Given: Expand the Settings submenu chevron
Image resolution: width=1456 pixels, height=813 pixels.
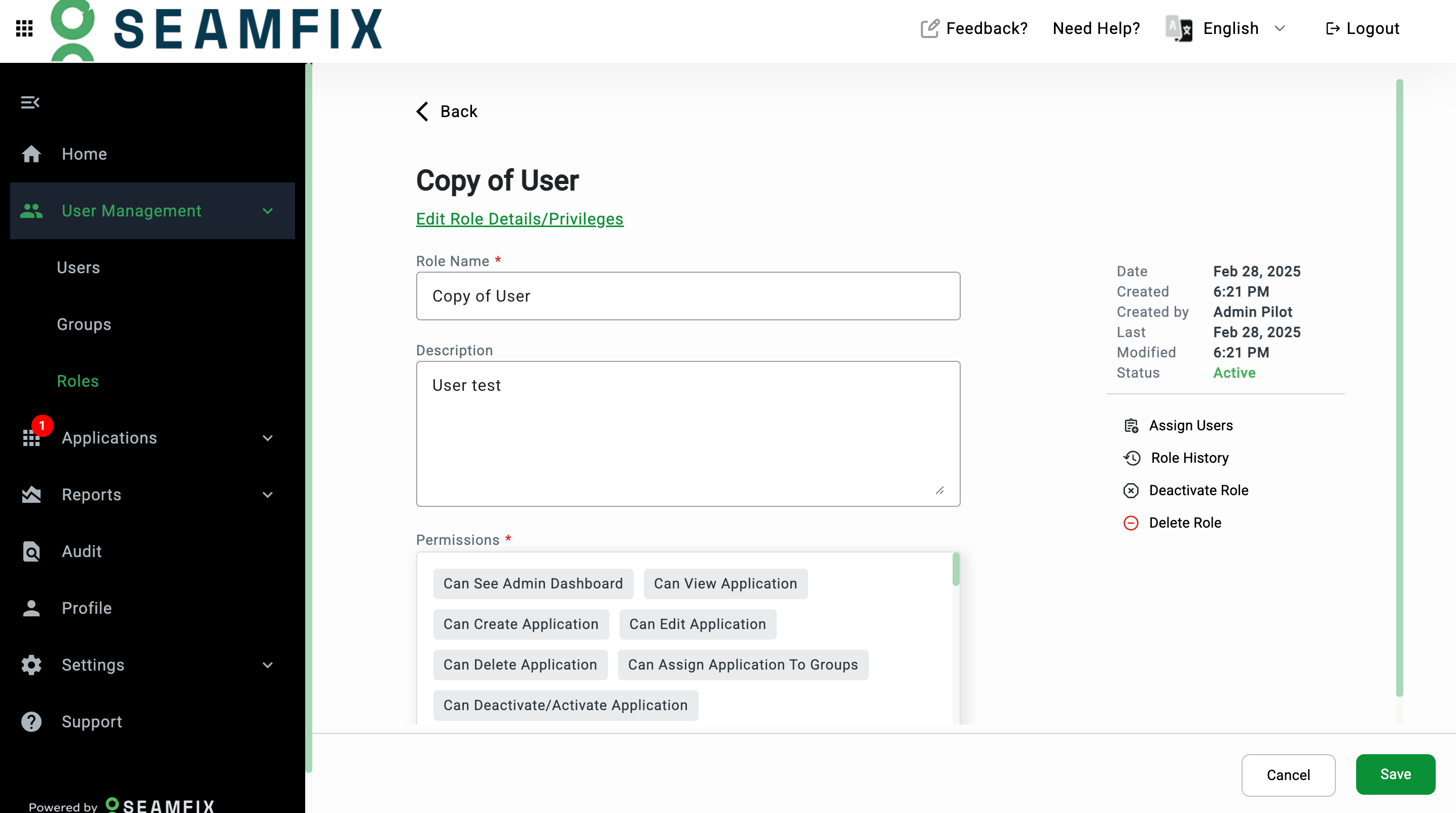Looking at the screenshot, I should (x=268, y=665).
